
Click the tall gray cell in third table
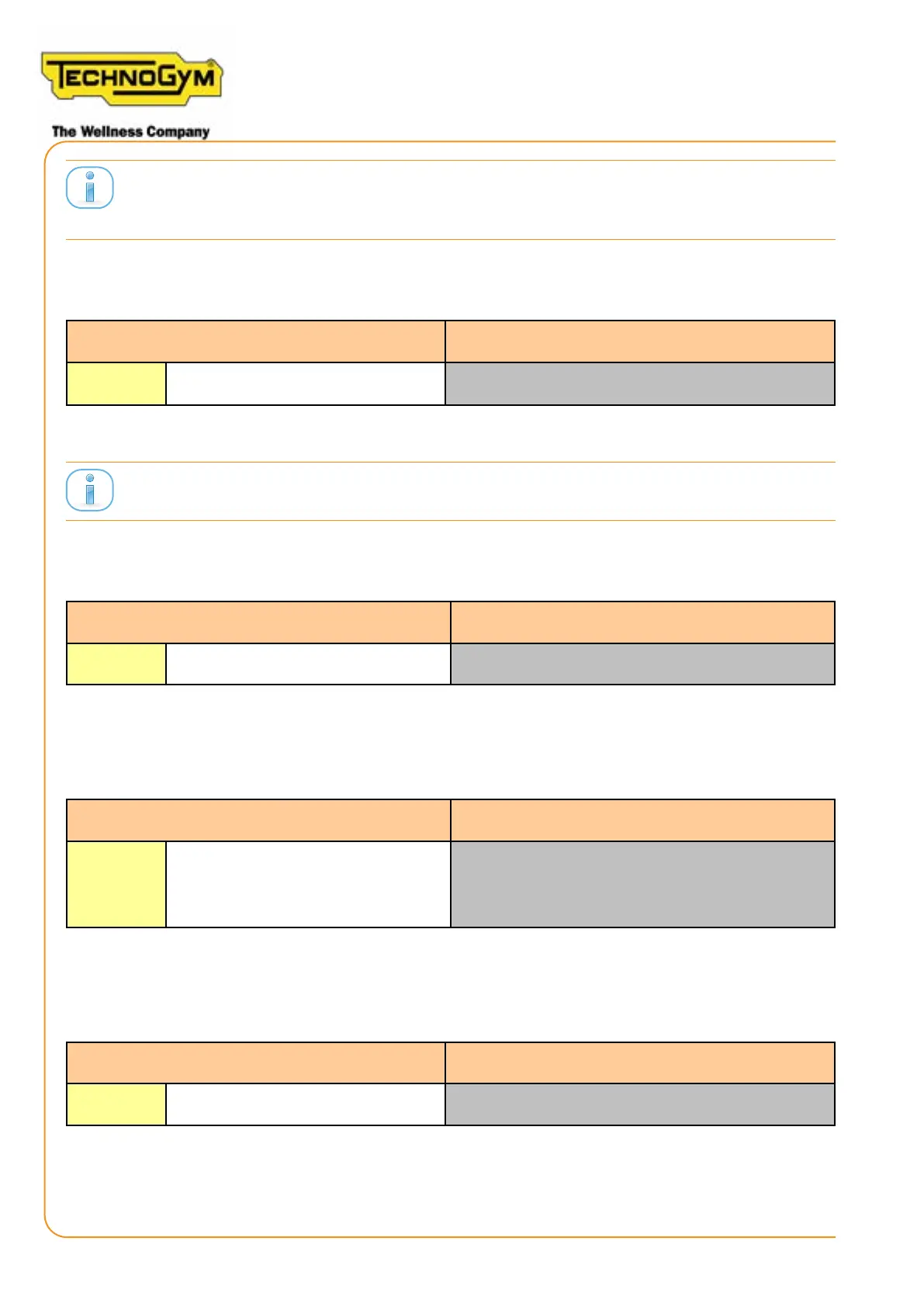tap(642, 884)
